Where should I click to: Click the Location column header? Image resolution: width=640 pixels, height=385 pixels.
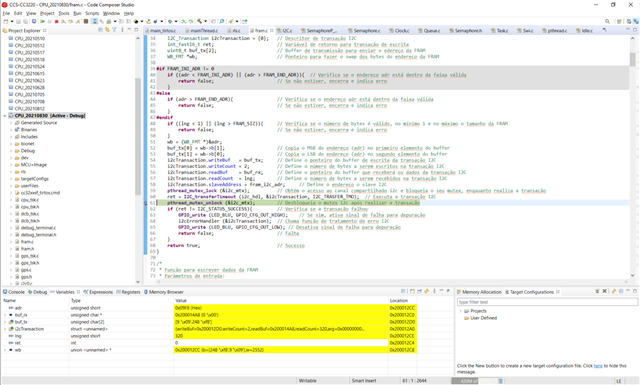[398, 300]
